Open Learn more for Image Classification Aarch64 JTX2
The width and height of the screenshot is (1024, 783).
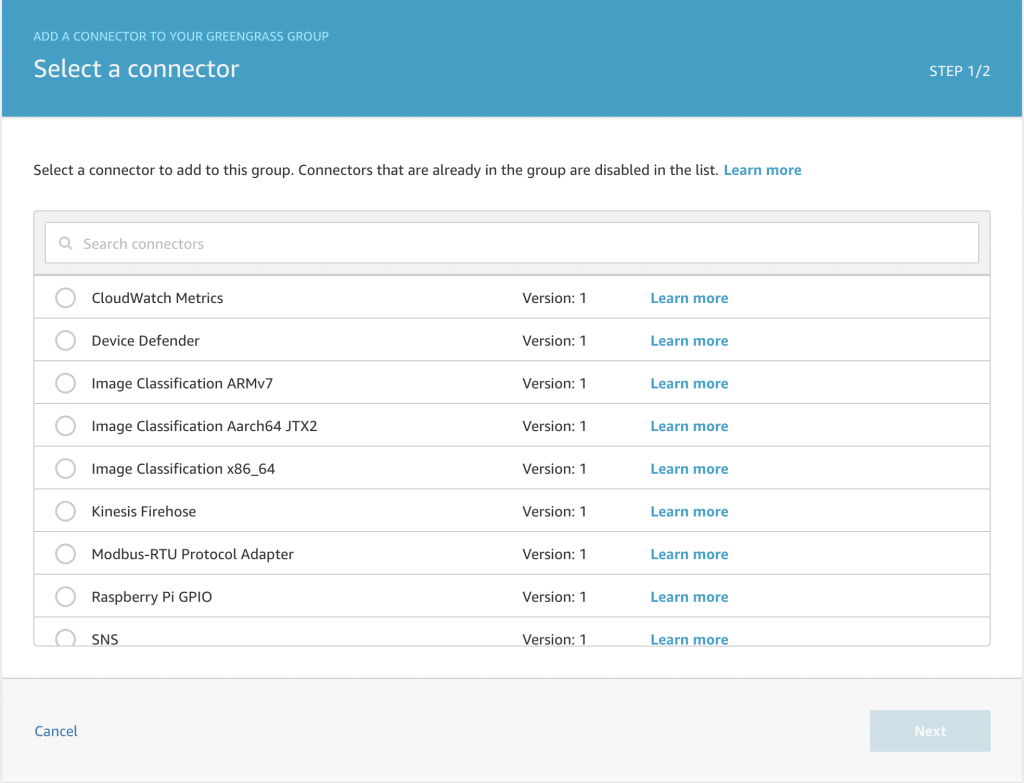689,426
